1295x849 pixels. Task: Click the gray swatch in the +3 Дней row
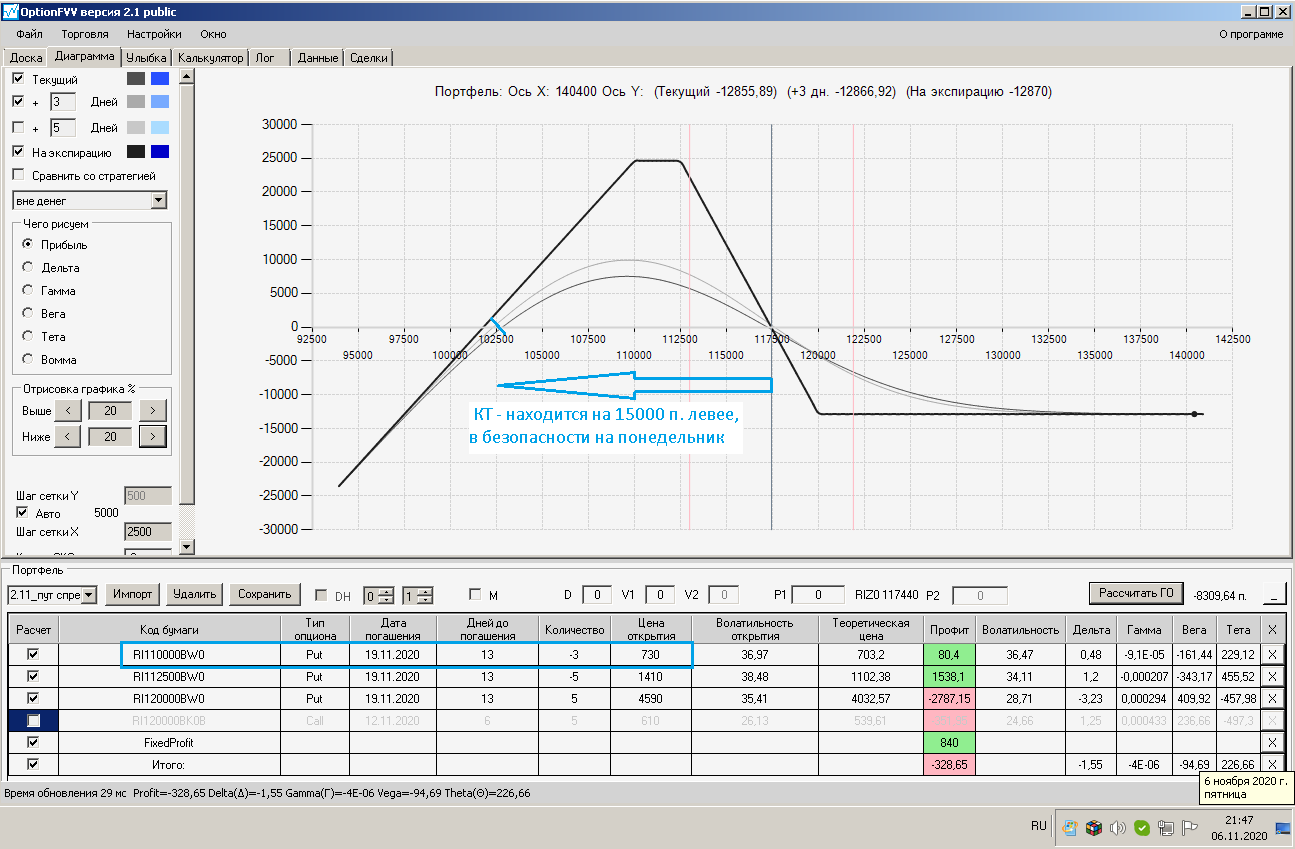tap(136, 101)
